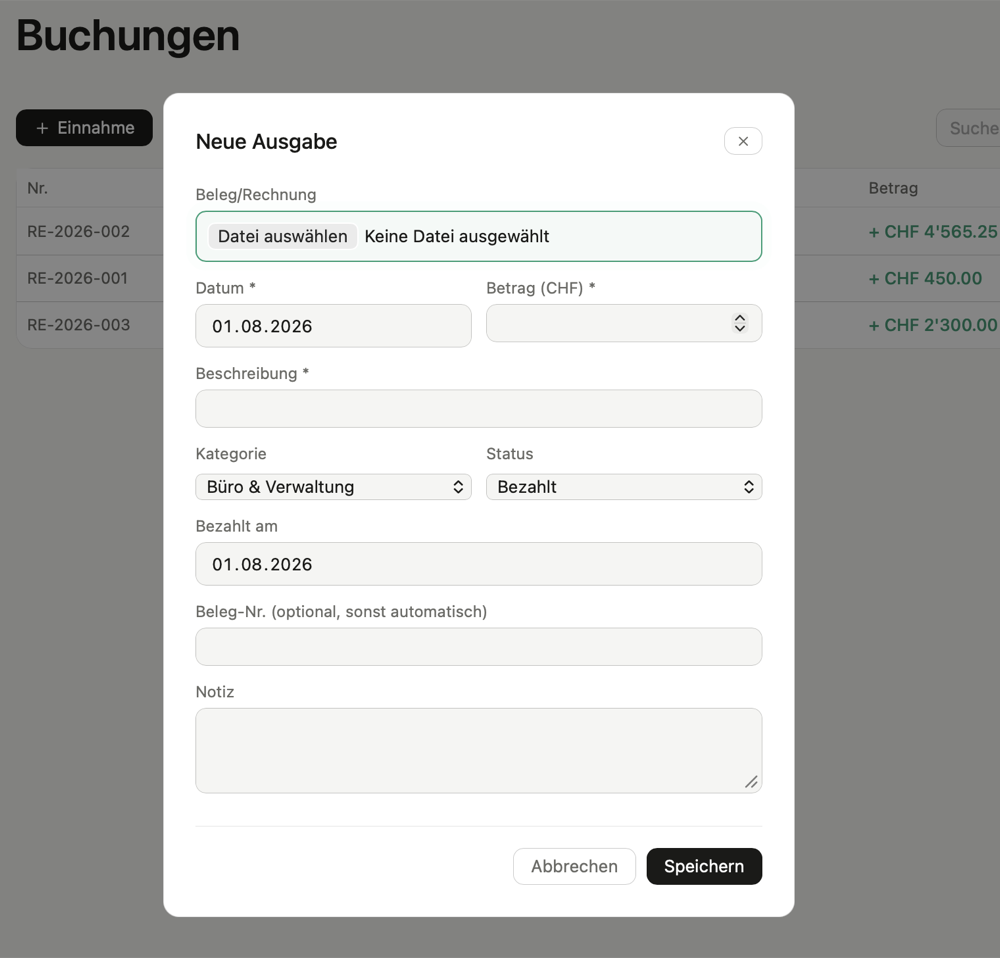
Task: Open the Status dropdown showing Bezahlt
Action: [624, 487]
